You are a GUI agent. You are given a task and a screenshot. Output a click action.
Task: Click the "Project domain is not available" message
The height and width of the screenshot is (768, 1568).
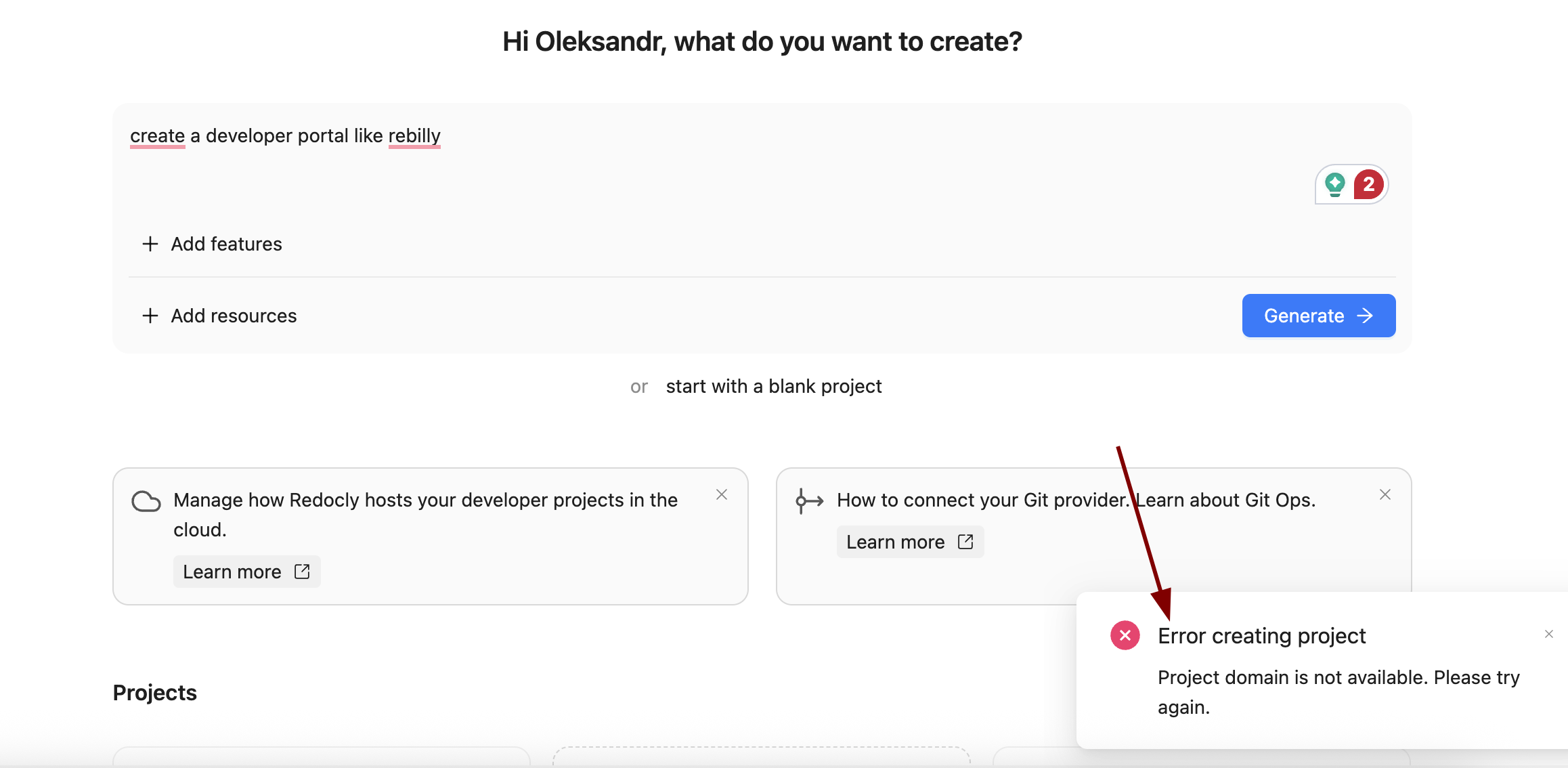pyautogui.click(x=1338, y=692)
